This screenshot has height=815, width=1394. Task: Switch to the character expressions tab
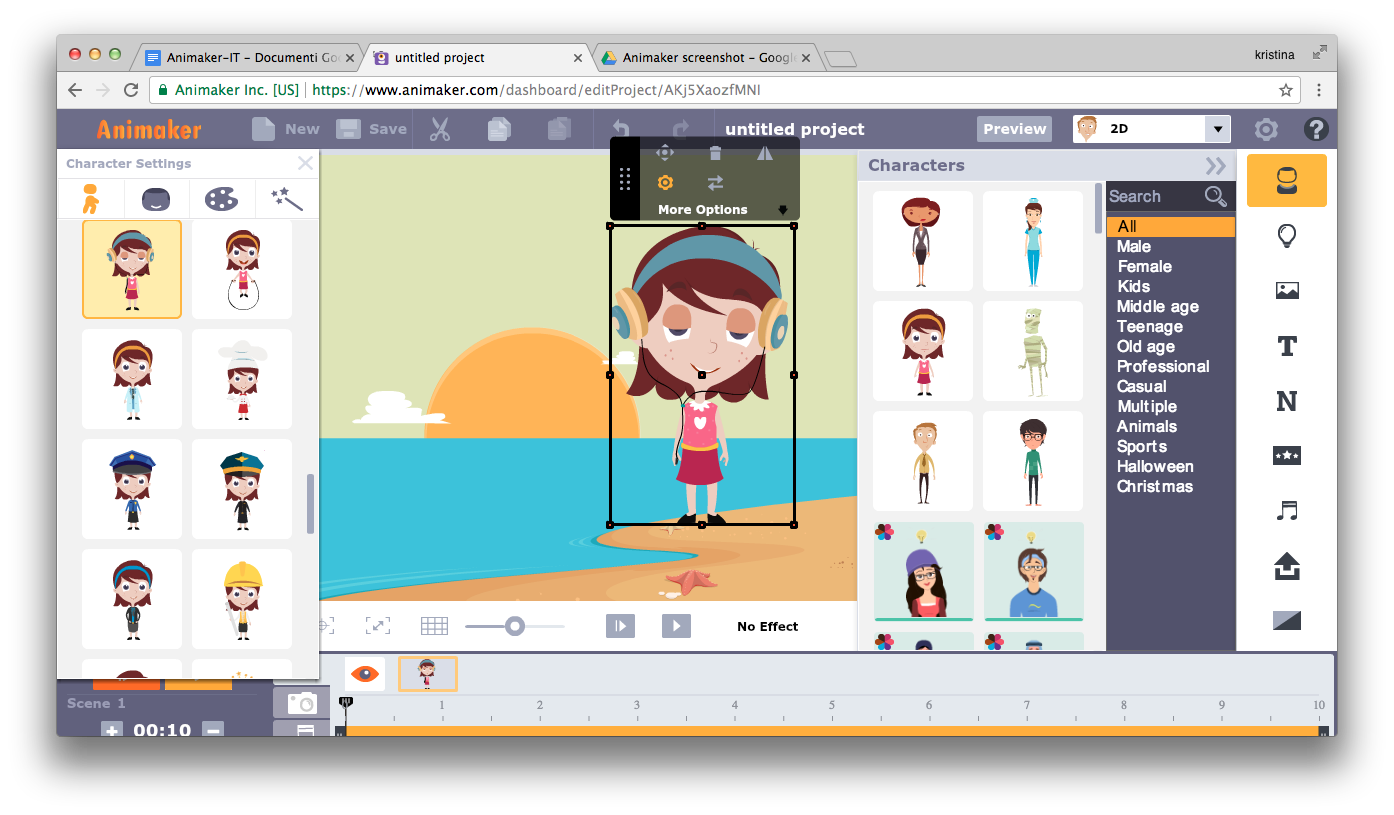(x=155, y=199)
